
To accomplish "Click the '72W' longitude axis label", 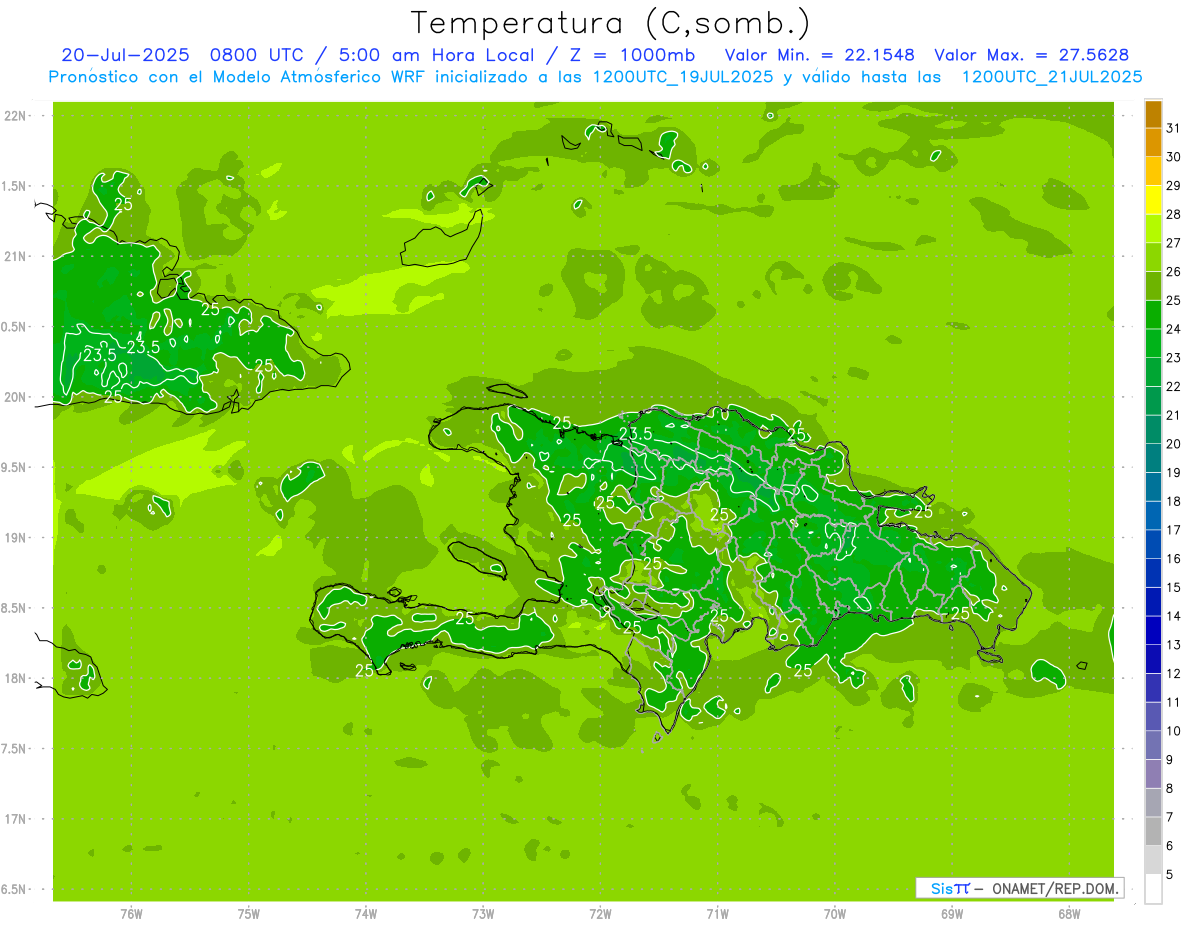I will click(600, 914).
